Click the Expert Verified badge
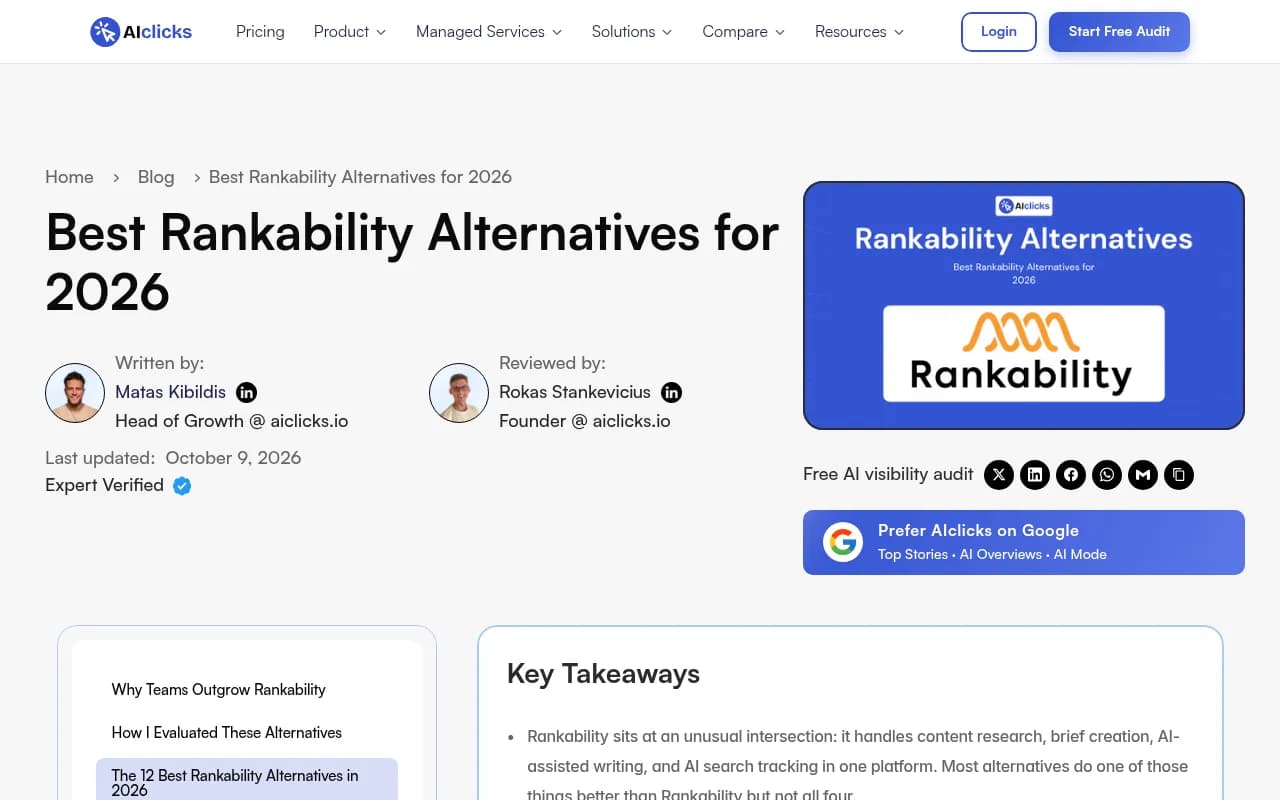Viewport: 1280px width, 800px height. pos(182,486)
